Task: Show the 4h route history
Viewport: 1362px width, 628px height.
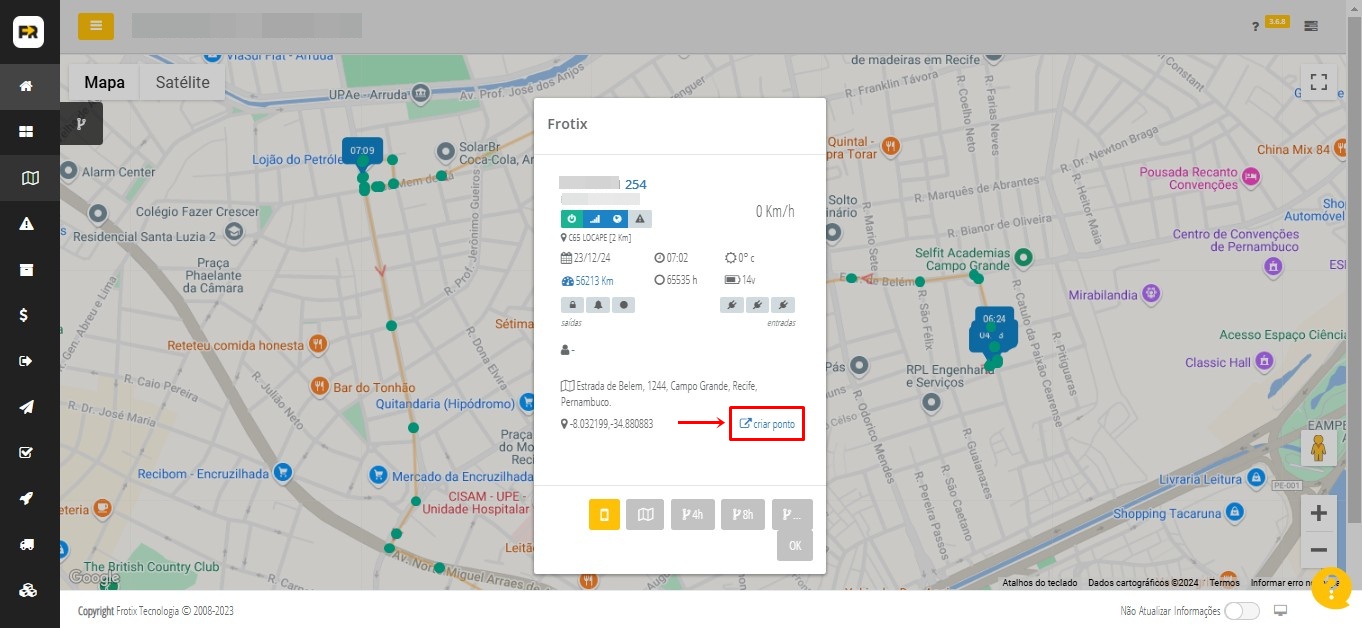Action: coord(692,515)
